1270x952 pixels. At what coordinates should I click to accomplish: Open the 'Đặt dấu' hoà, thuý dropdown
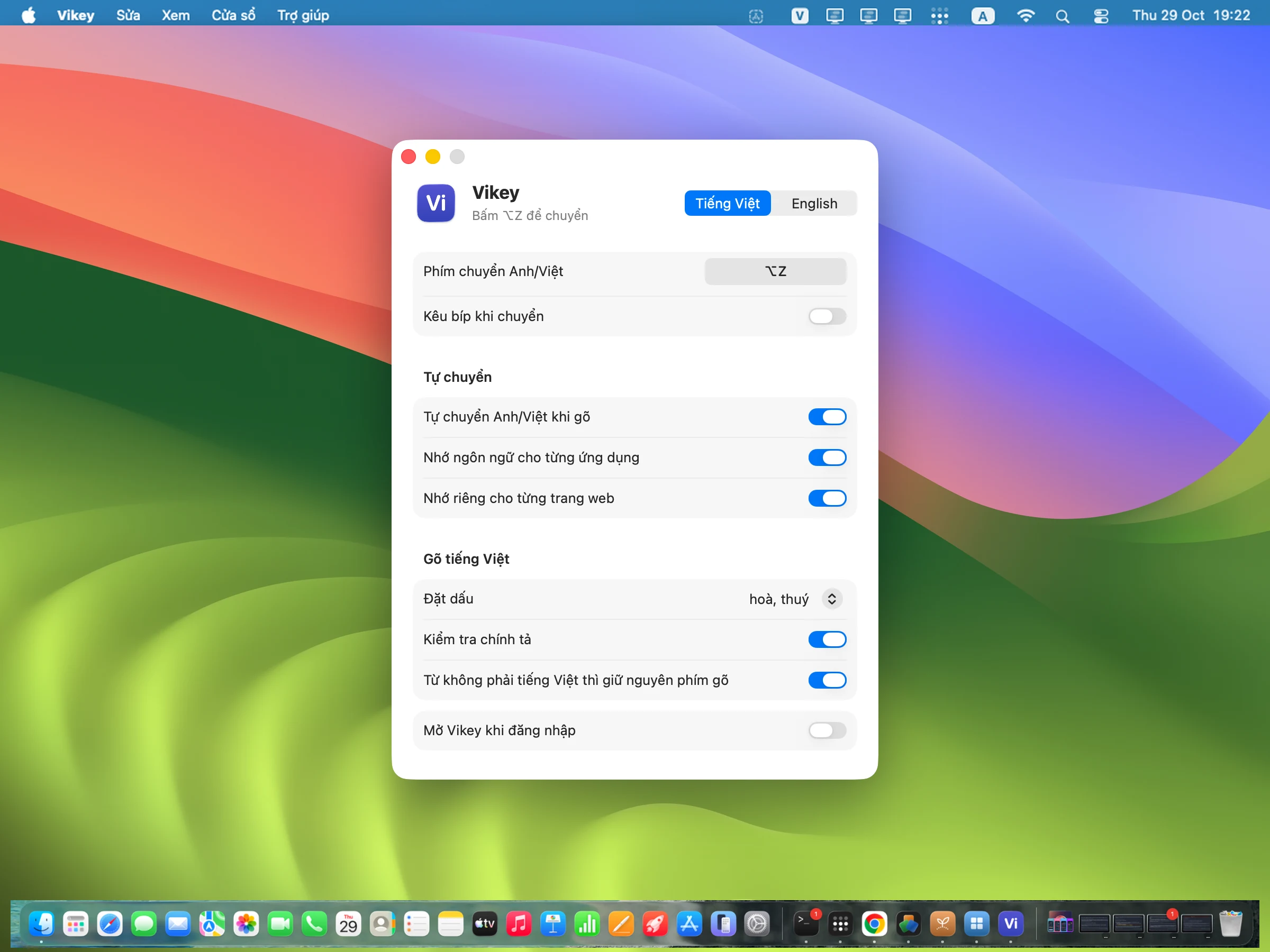(x=796, y=599)
